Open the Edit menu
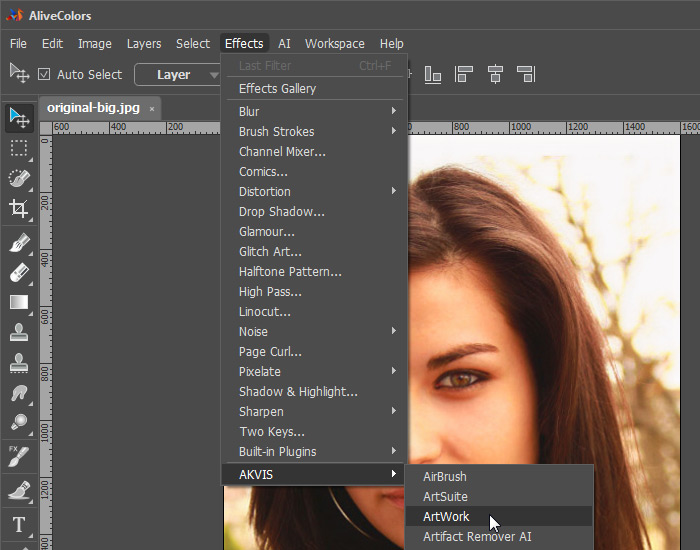The width and height of the screenshot is (700, 550). click(x=52, y=43)
